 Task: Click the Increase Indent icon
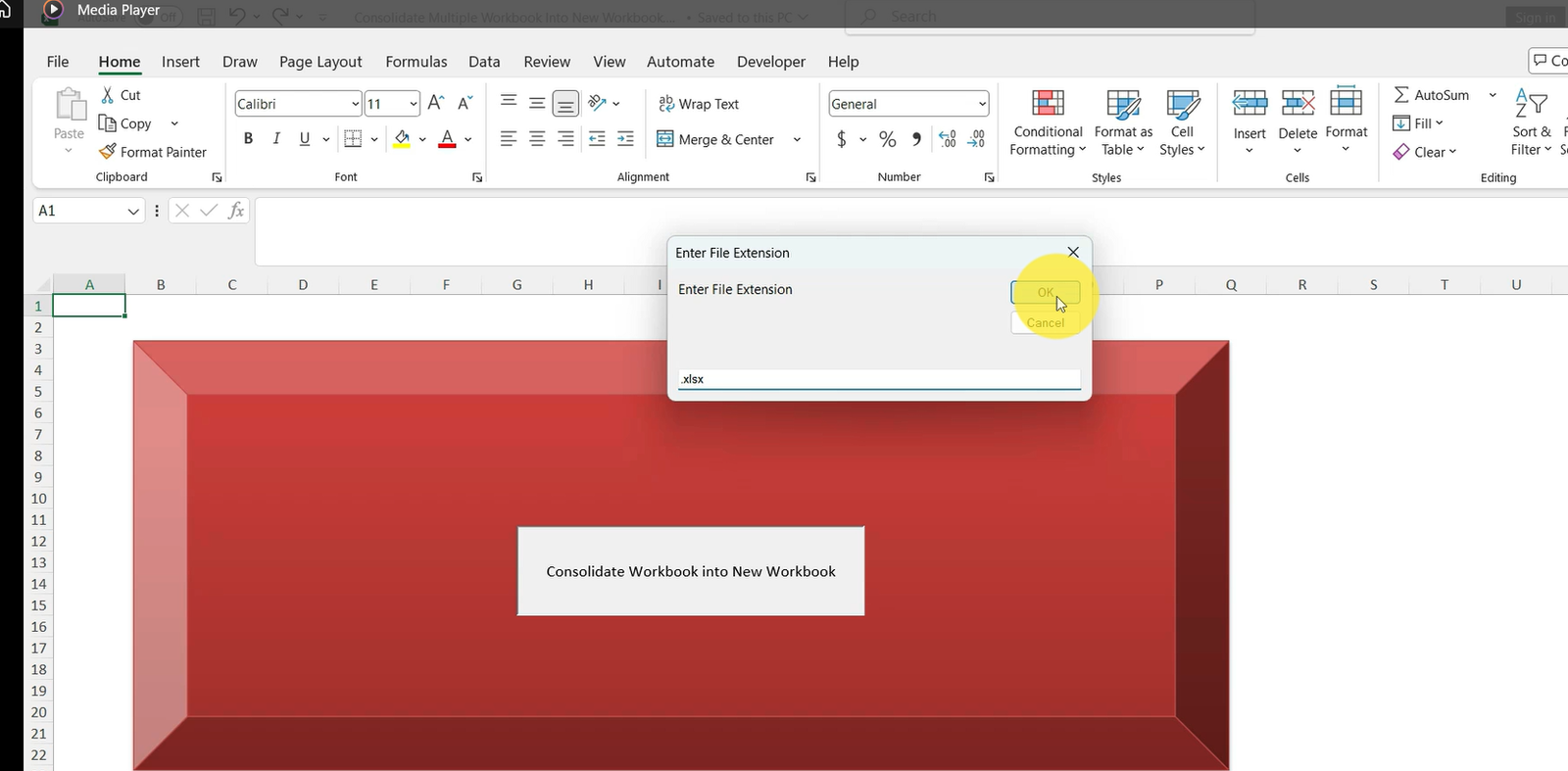tap(625, 139)
